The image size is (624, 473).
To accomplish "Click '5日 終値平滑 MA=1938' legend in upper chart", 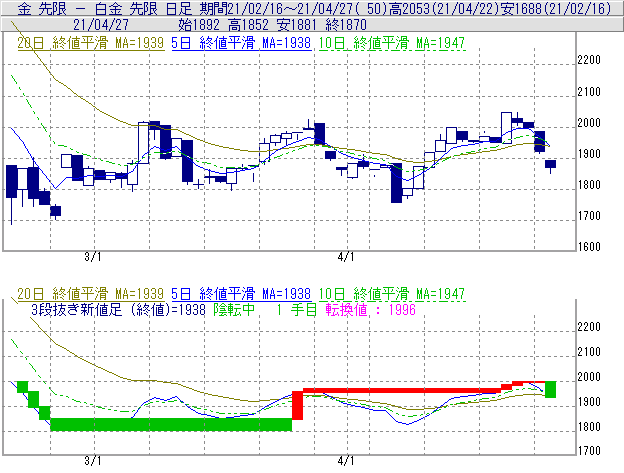I will pos(241,43).
